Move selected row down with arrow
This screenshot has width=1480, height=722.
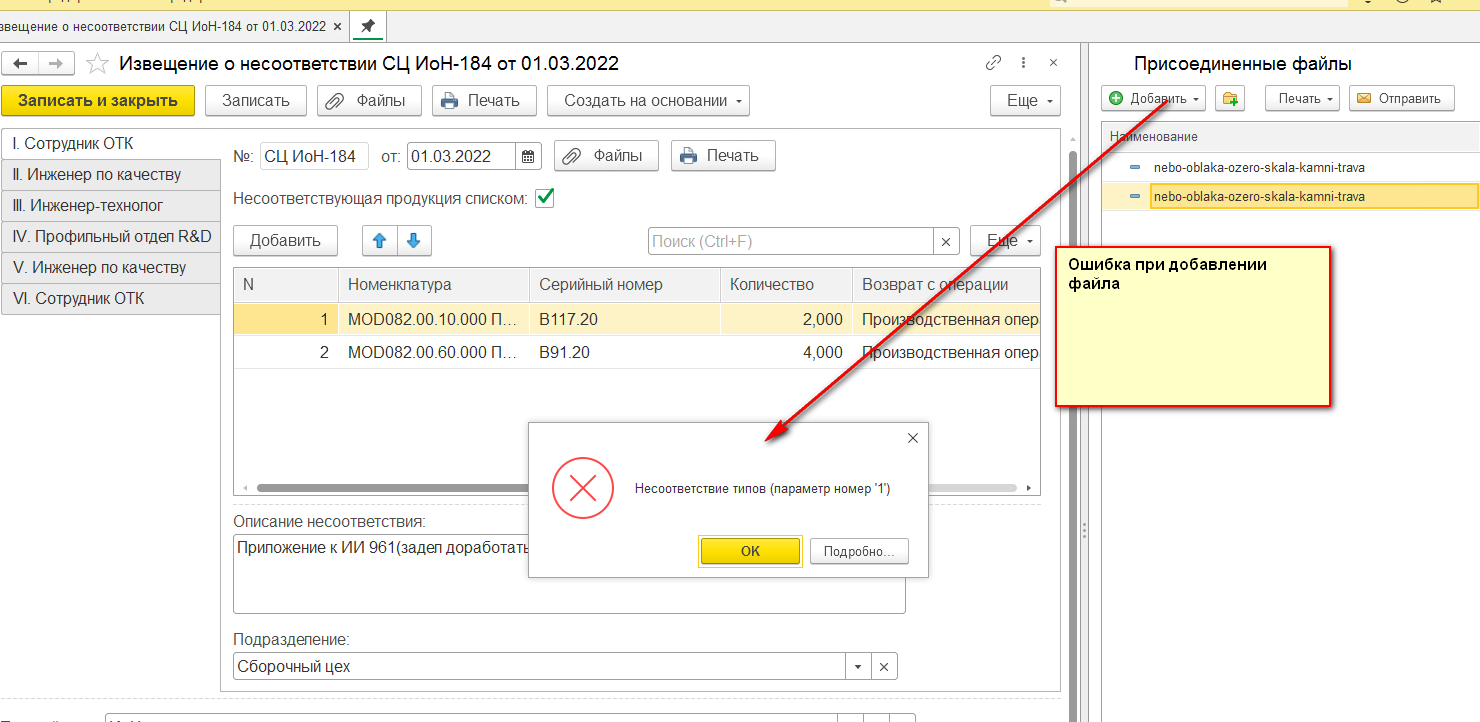coord(414,240)
